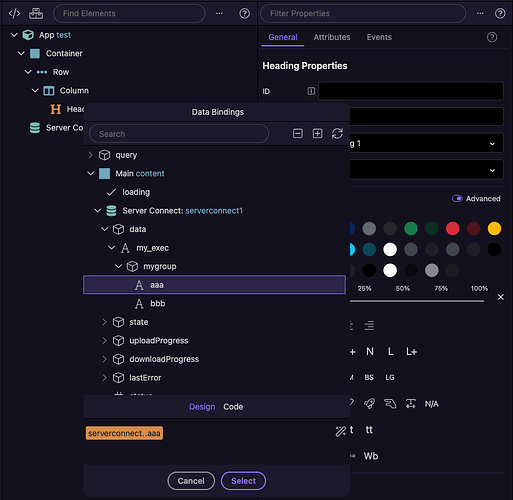Collapse all data bindings with minus icon
This screenshot has height=500, width=513.
coord(298,134)
